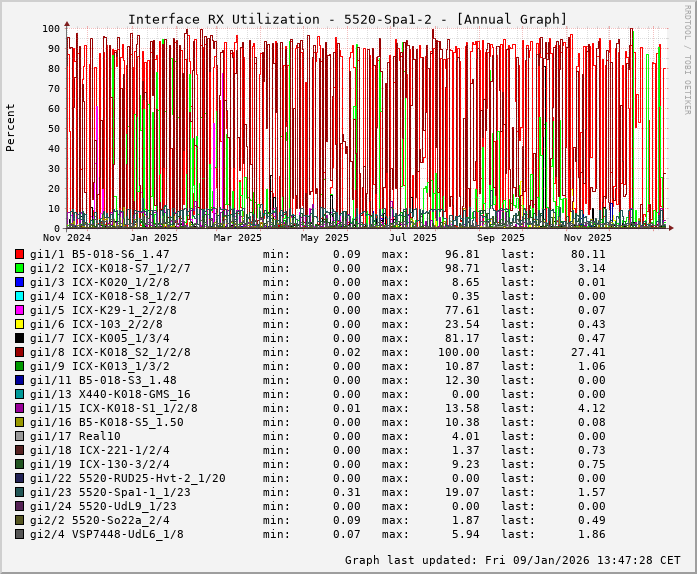Image resolution: width=697 pixels, height=574 pixels.
Task: Click the Jul 2025 x-axis label
Action: 412,238
